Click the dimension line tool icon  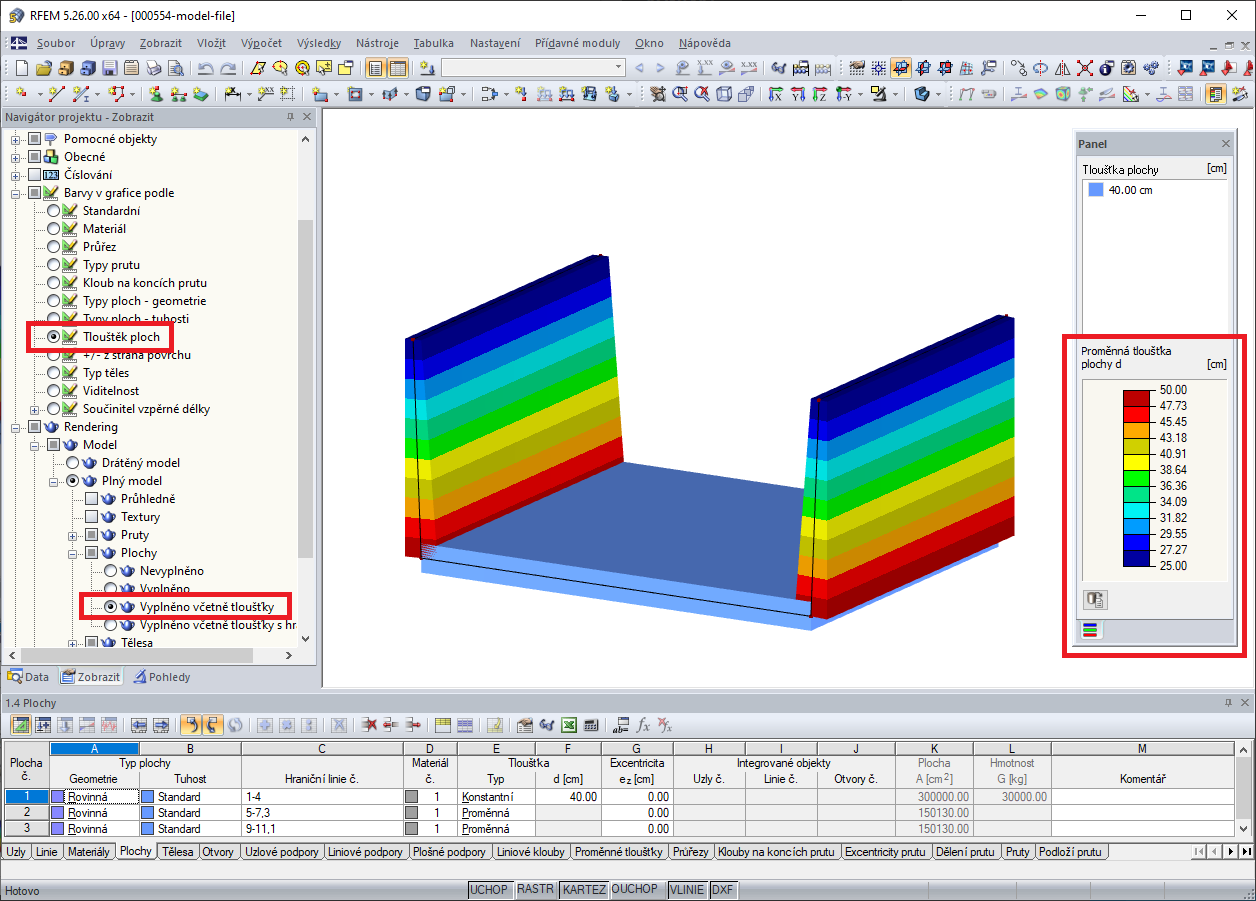coord(232,93)
